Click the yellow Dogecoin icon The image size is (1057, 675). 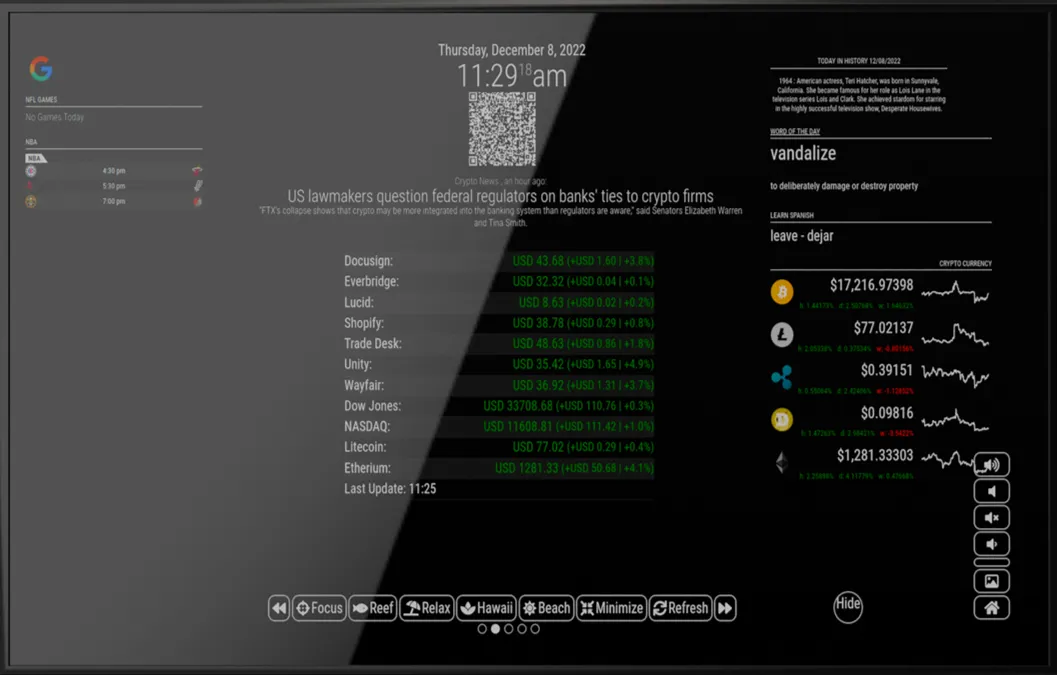tap(782, 419)
